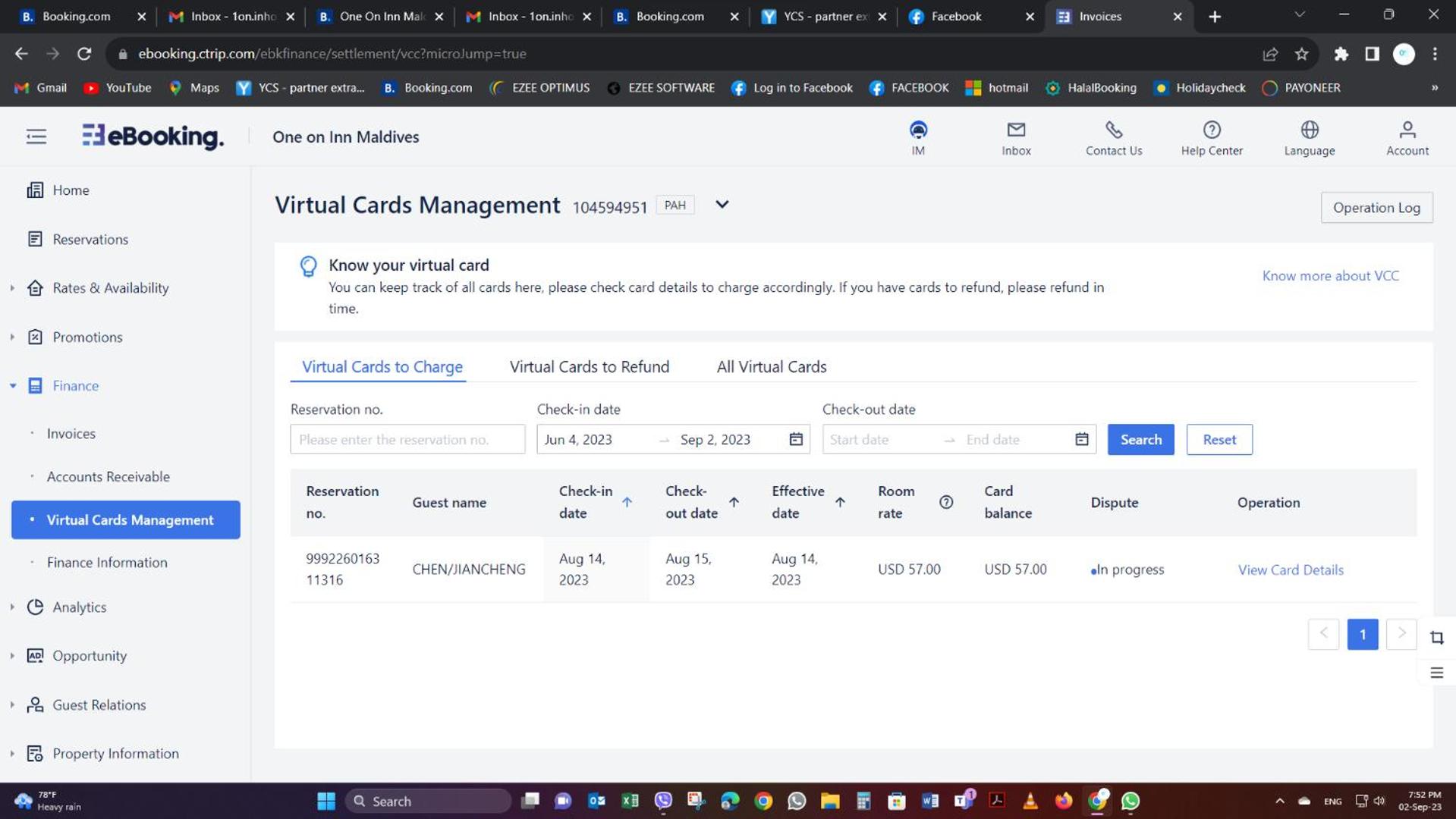Sort by Check-out date column arrow
The width and height of the screenshot is (1456, 819).
point(734,502)
